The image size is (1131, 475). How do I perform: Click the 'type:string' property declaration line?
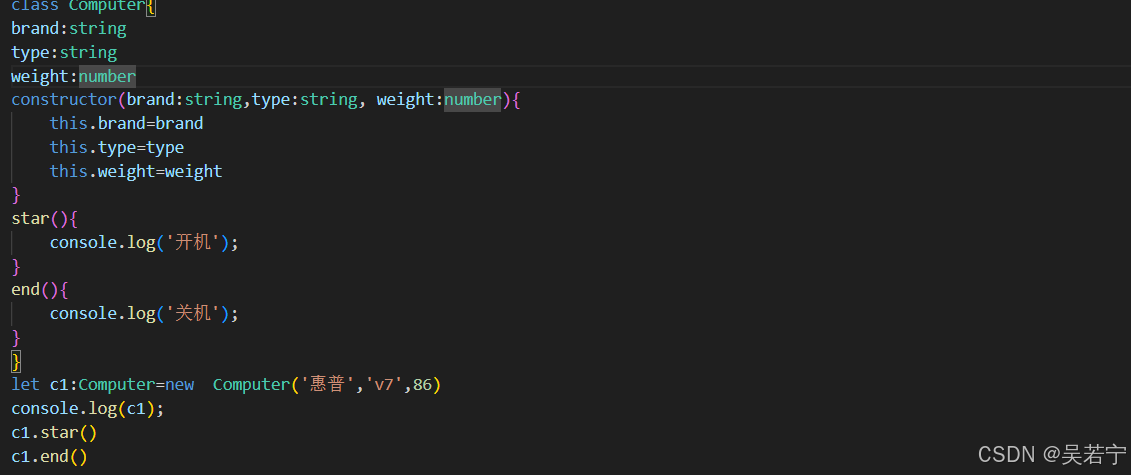point(63,53)
